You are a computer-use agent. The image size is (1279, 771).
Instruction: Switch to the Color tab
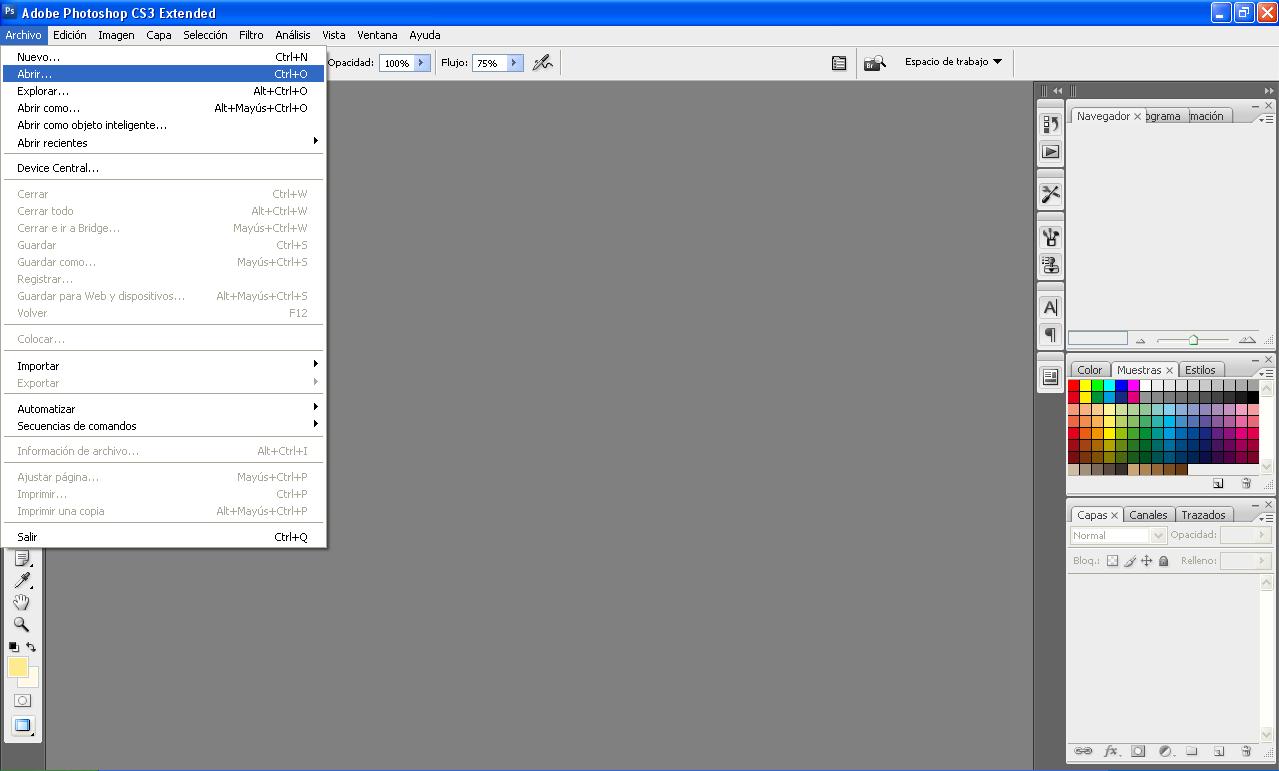[1089, 370]
